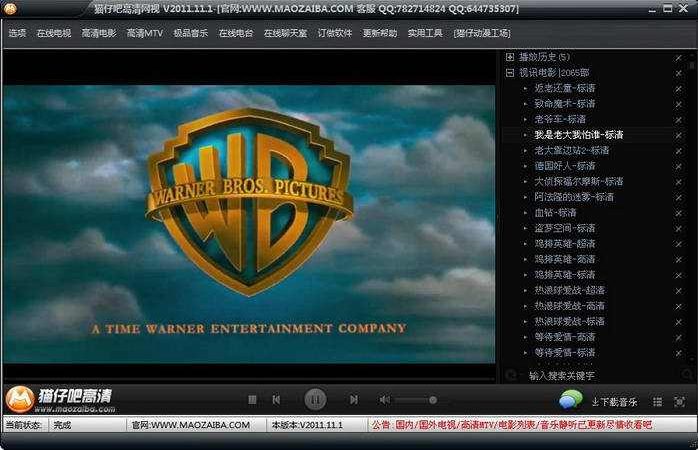Select 返老还童-标清 in the playlist
Viewport: 698px width, 450px height.
564,88
